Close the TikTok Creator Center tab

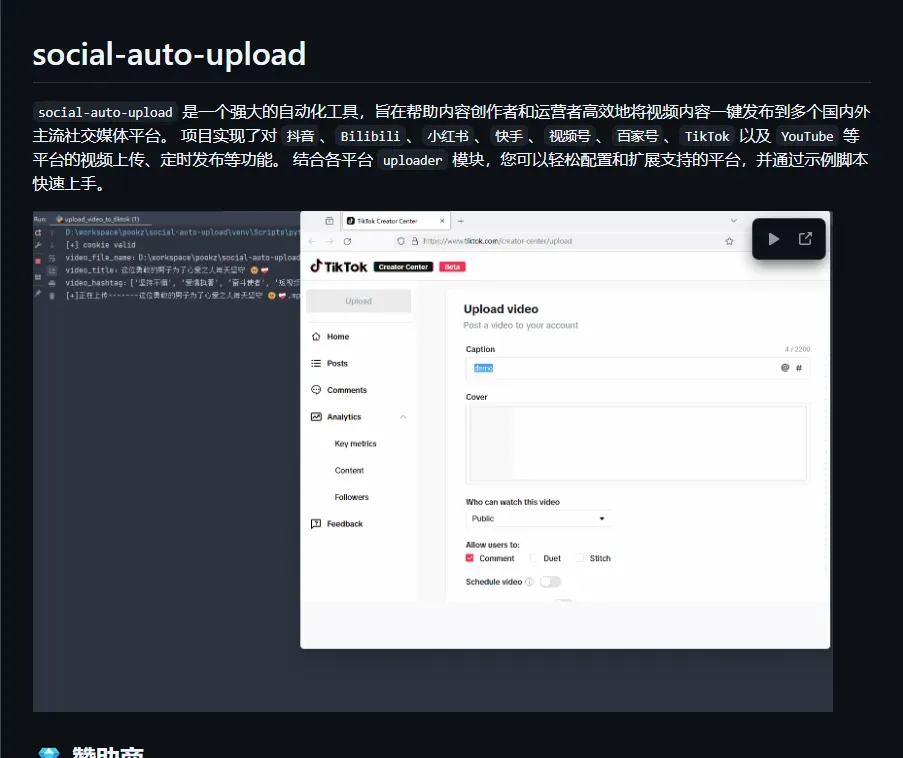pos(442,221)
